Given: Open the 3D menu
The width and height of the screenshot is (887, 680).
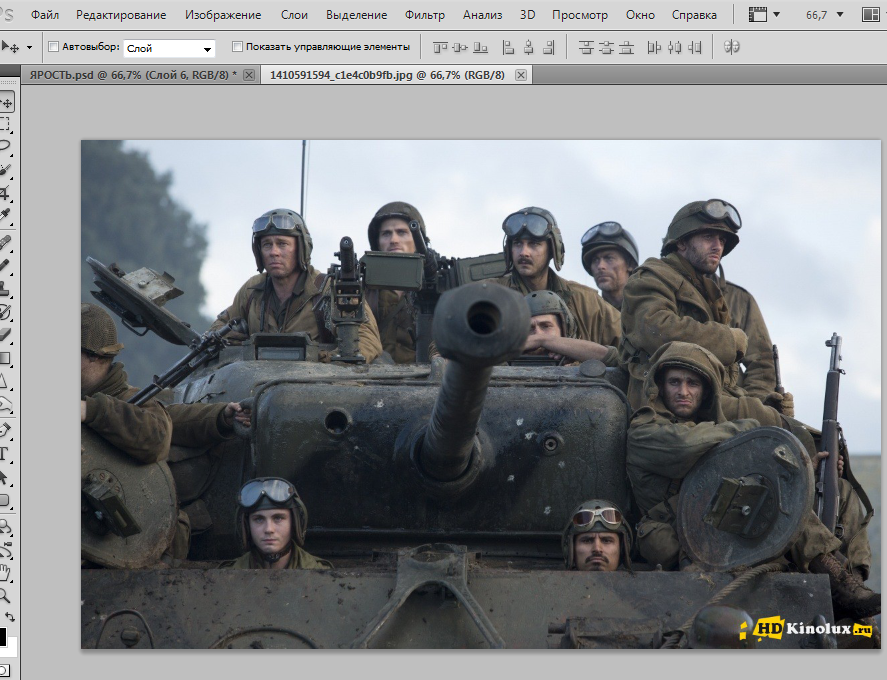Looking at the screenshot, I should (x=527, y=15).
